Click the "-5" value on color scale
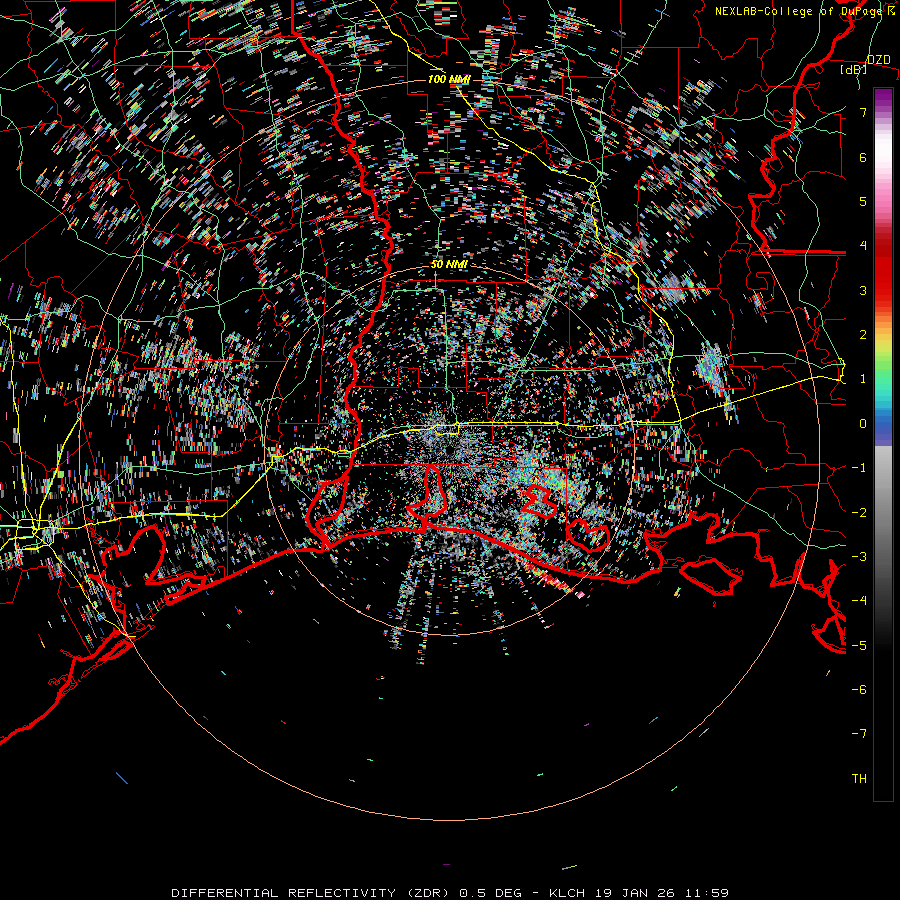The image size is (900, 900). click(859, 646)
